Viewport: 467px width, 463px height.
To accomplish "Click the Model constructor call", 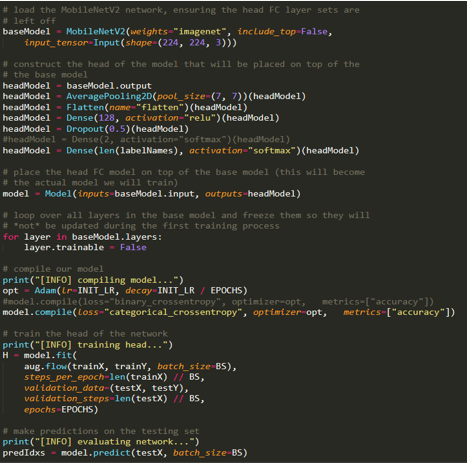I will (x=58, y=194).
